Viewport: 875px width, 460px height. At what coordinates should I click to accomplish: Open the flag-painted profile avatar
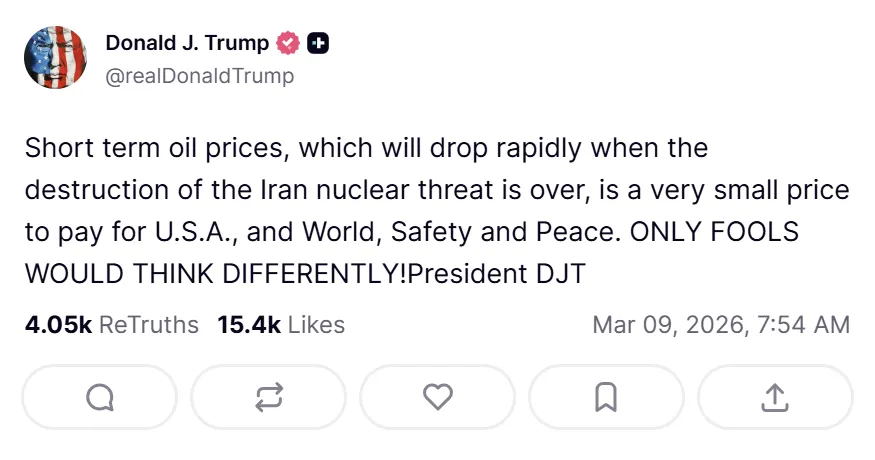pyautogui.click(x=55, y=58)
